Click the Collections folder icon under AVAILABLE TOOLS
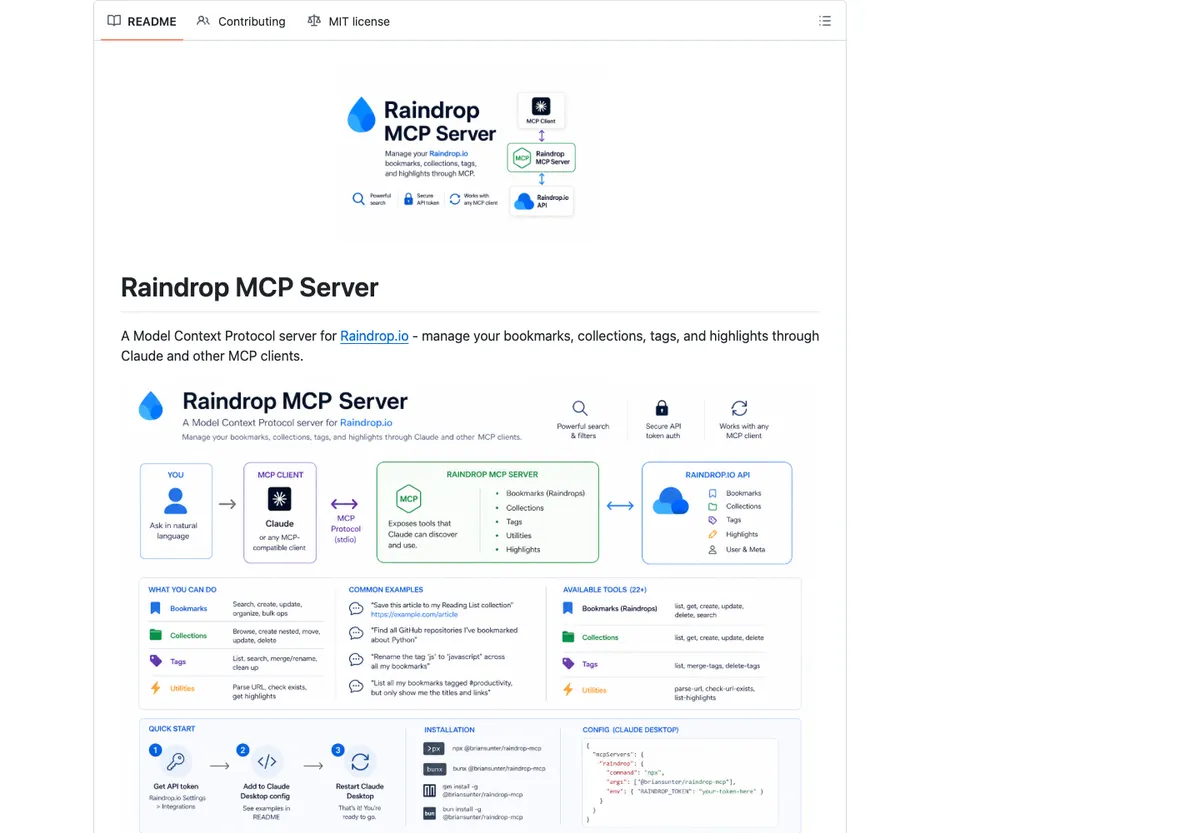The height and width of the screenshot is (833, 1200). click(x=568, y=637)
